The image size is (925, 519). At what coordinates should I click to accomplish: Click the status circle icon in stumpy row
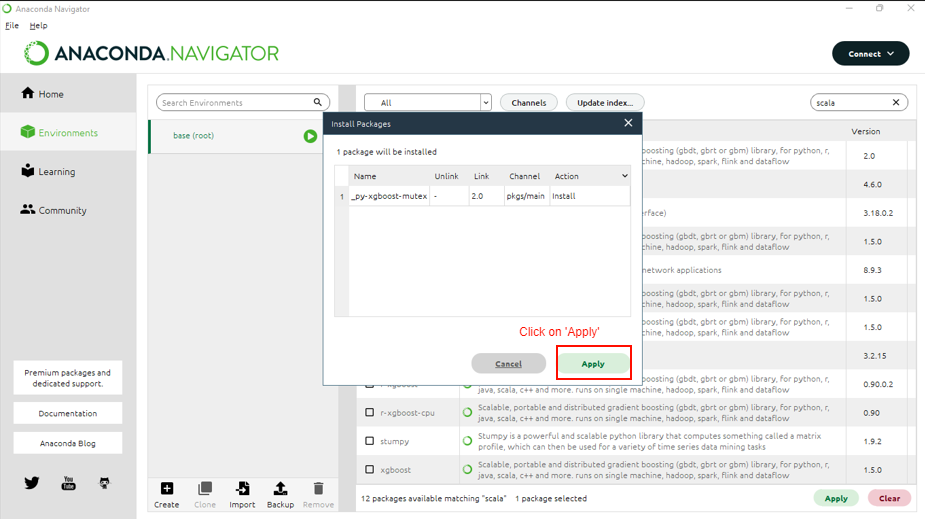pyautogui.click(x=467, y=441)
